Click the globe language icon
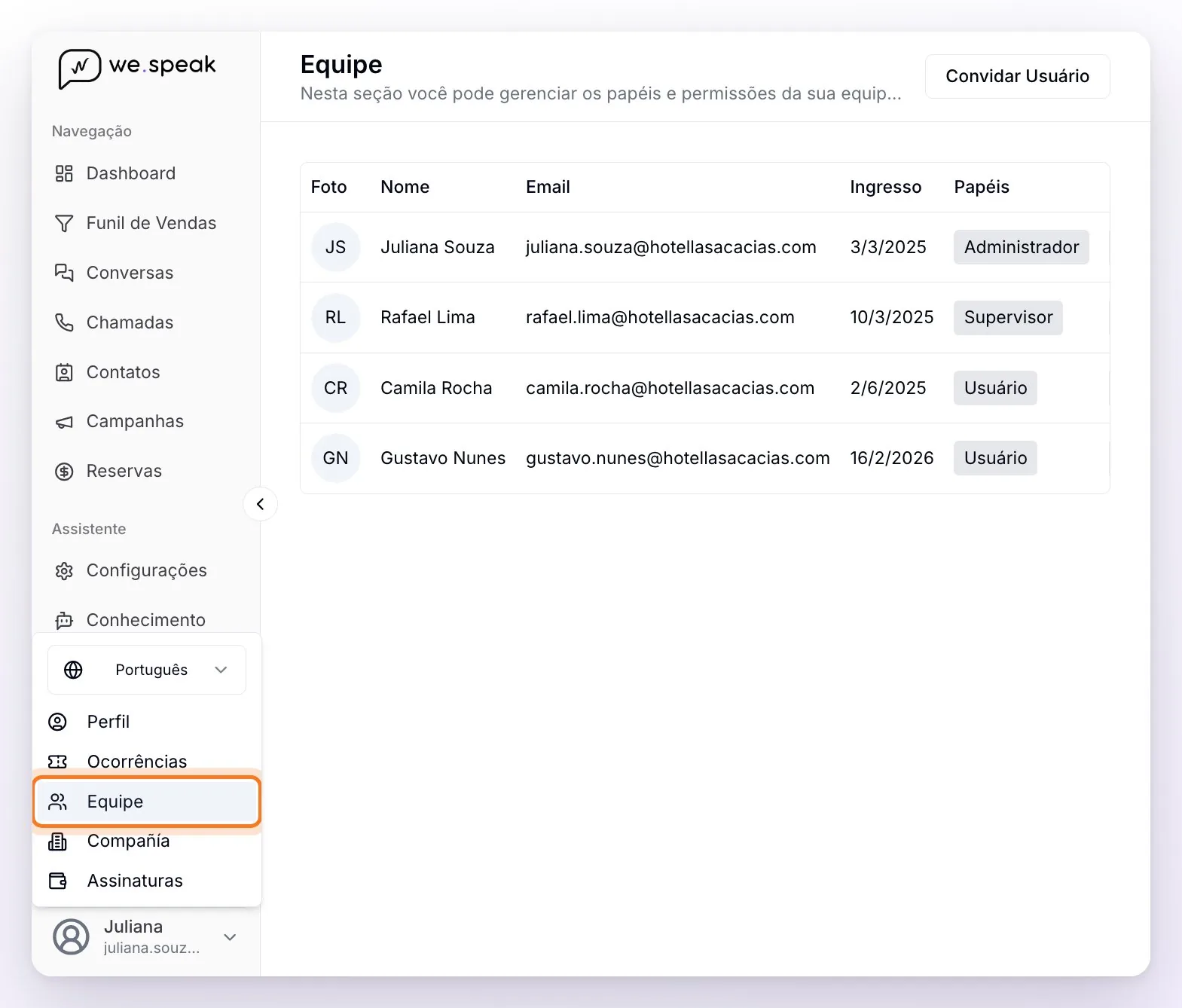This screenshot has width=1182, height=1008. [x=73, y=670]
